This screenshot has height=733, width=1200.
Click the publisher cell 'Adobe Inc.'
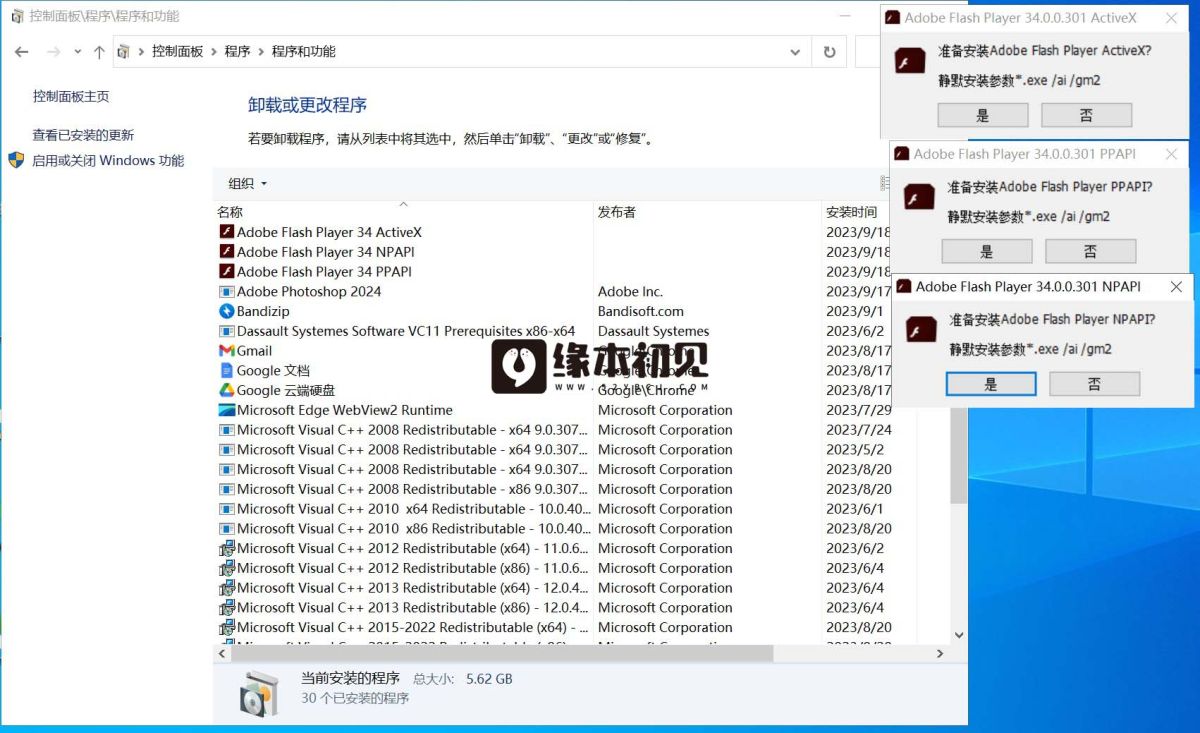631,292
